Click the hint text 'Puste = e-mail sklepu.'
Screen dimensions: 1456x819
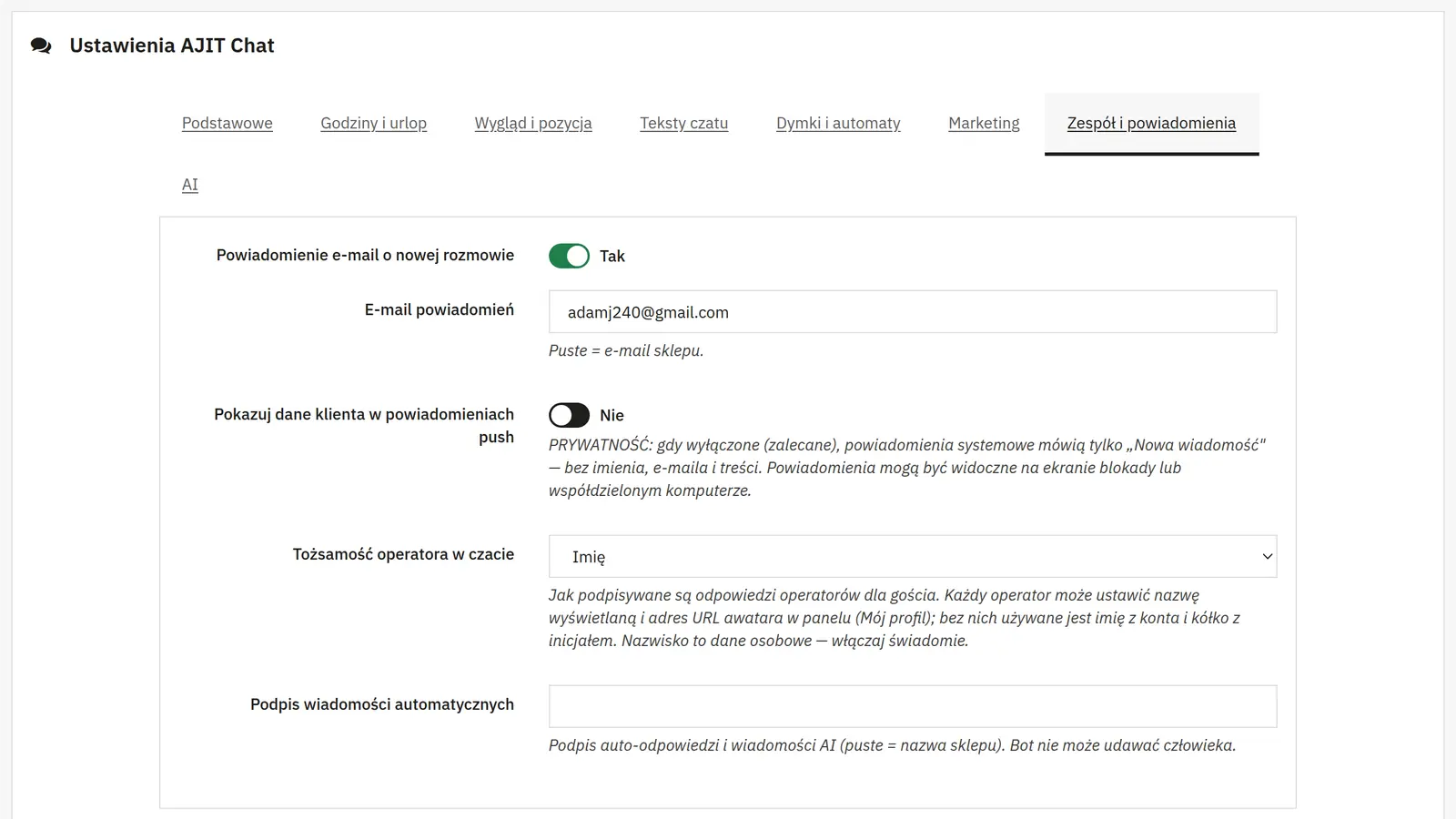coord(626,350)
